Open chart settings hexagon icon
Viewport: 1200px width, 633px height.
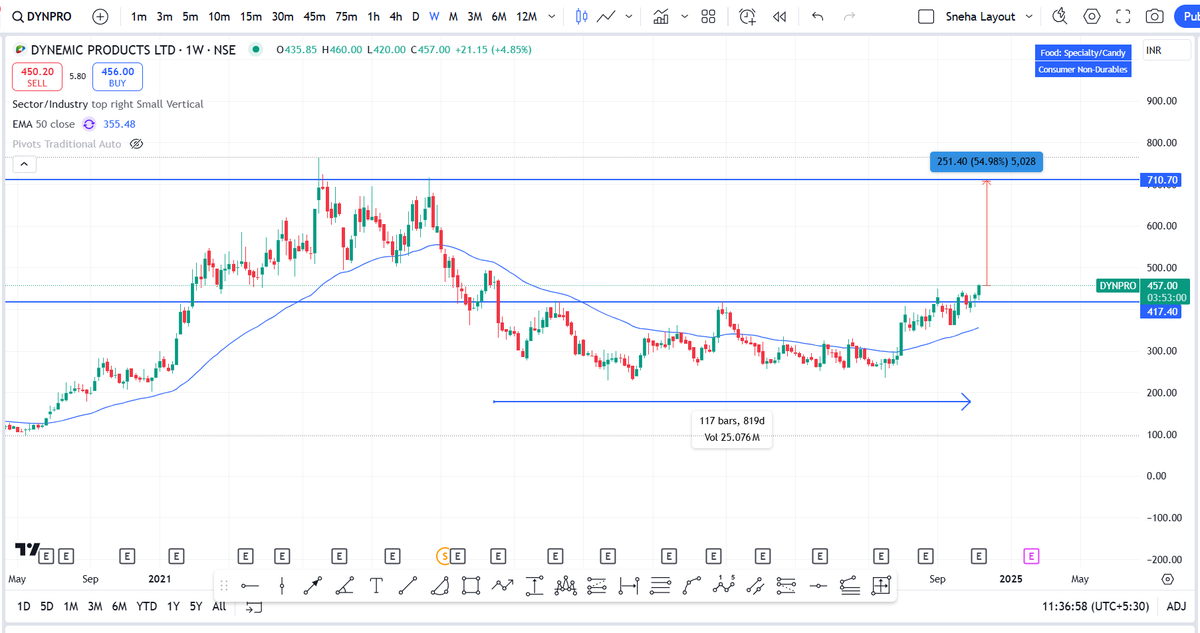1092,17
